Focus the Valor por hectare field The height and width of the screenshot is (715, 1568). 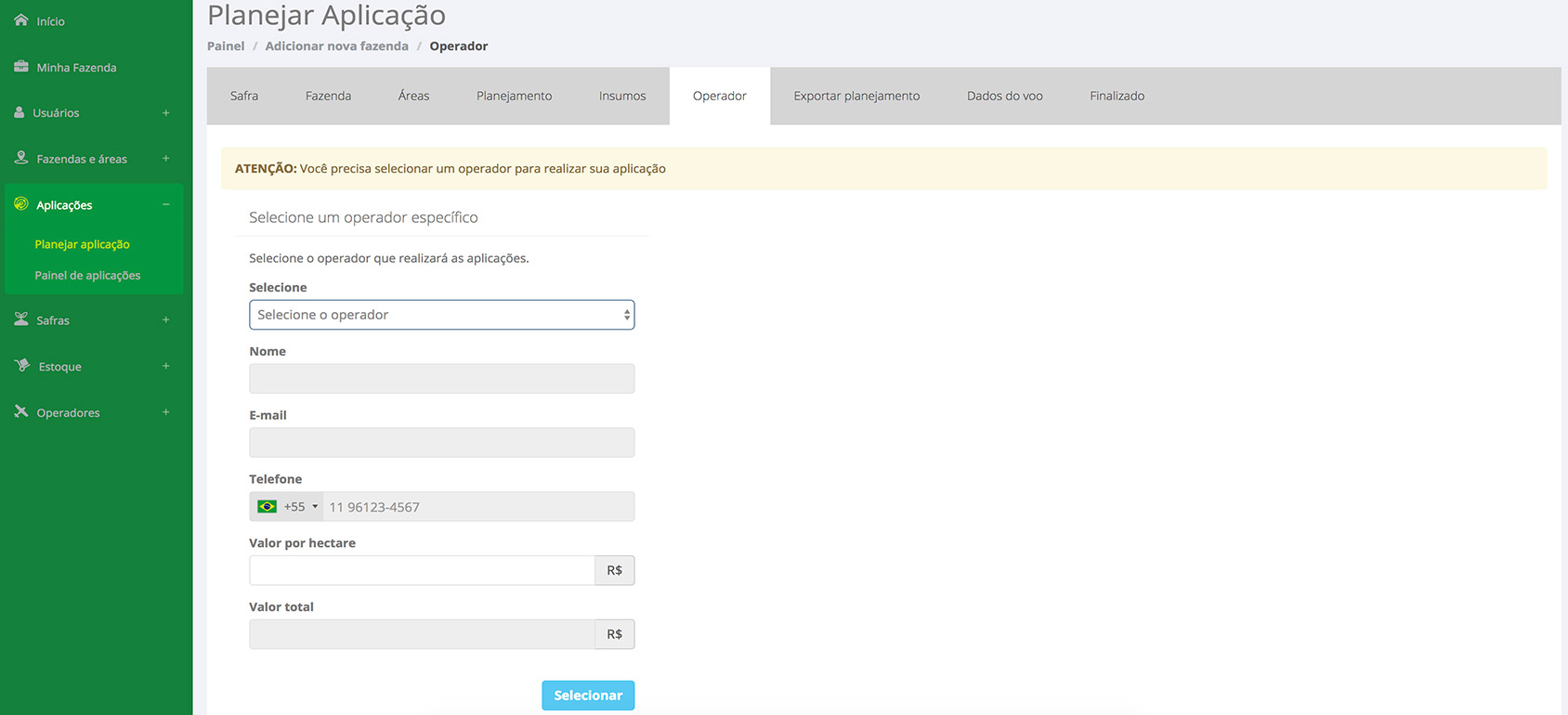[x=422, y=570]
